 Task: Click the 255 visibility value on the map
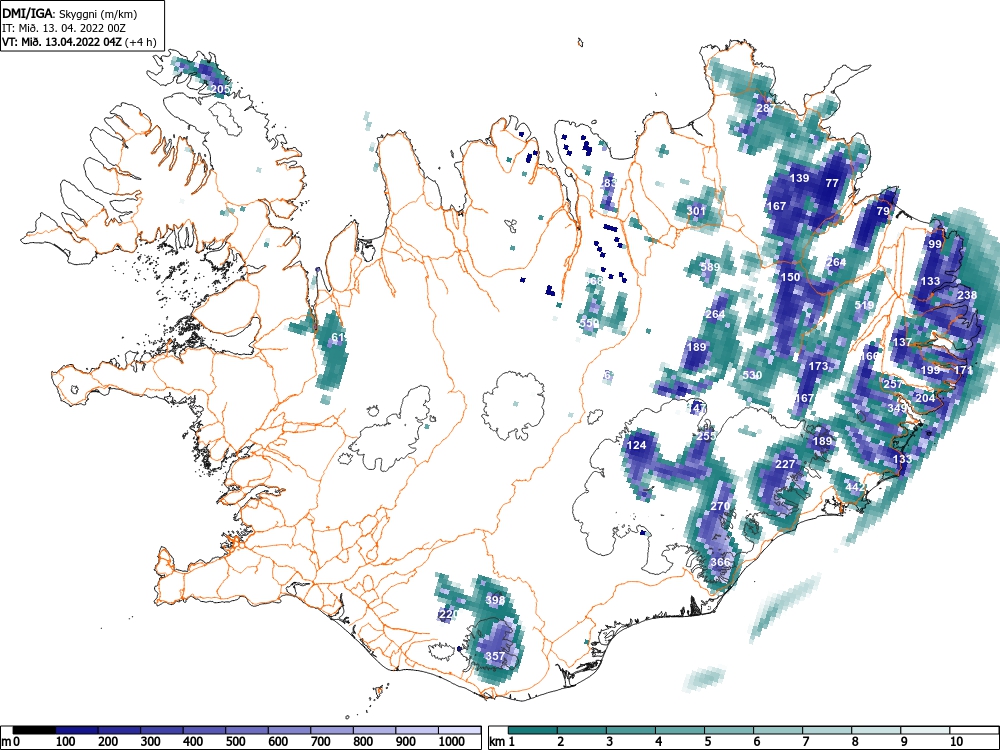706,436
